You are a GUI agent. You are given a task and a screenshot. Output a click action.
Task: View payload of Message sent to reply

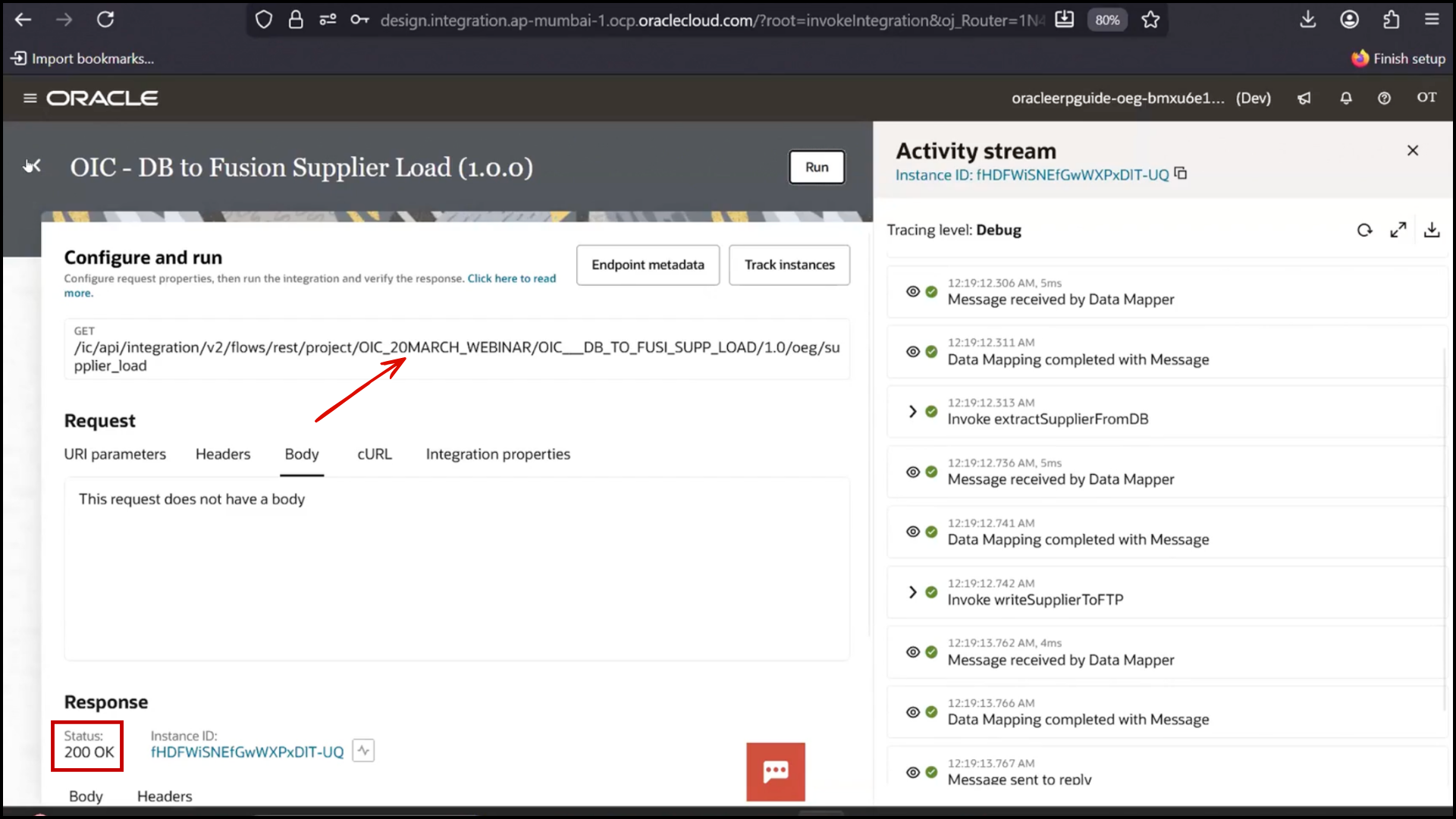(913, 772)
